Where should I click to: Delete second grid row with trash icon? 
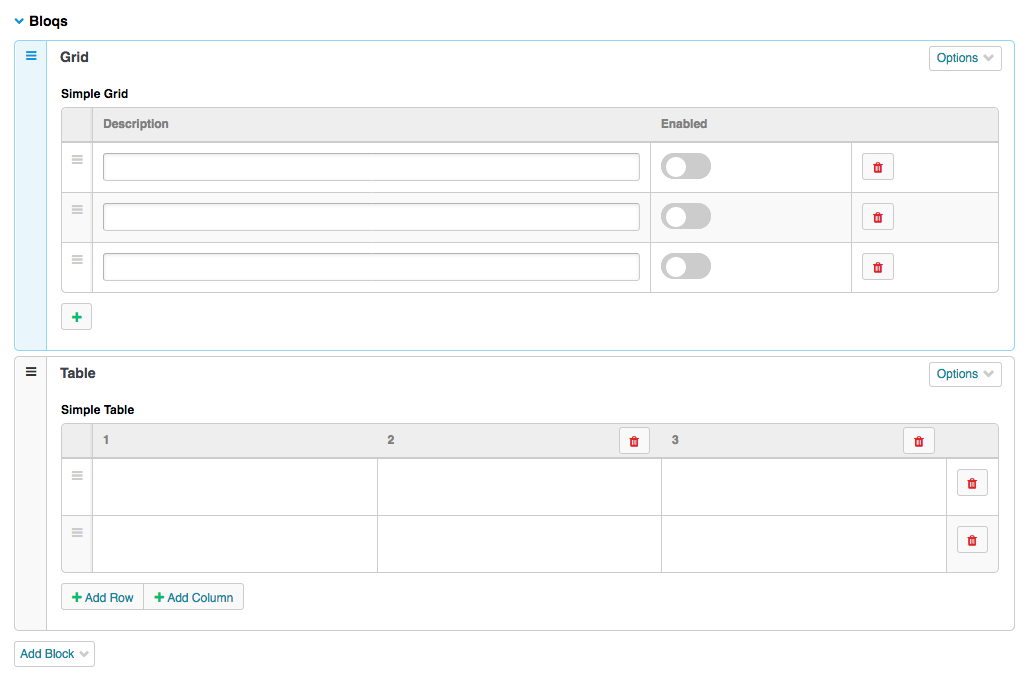coord(878,217)
